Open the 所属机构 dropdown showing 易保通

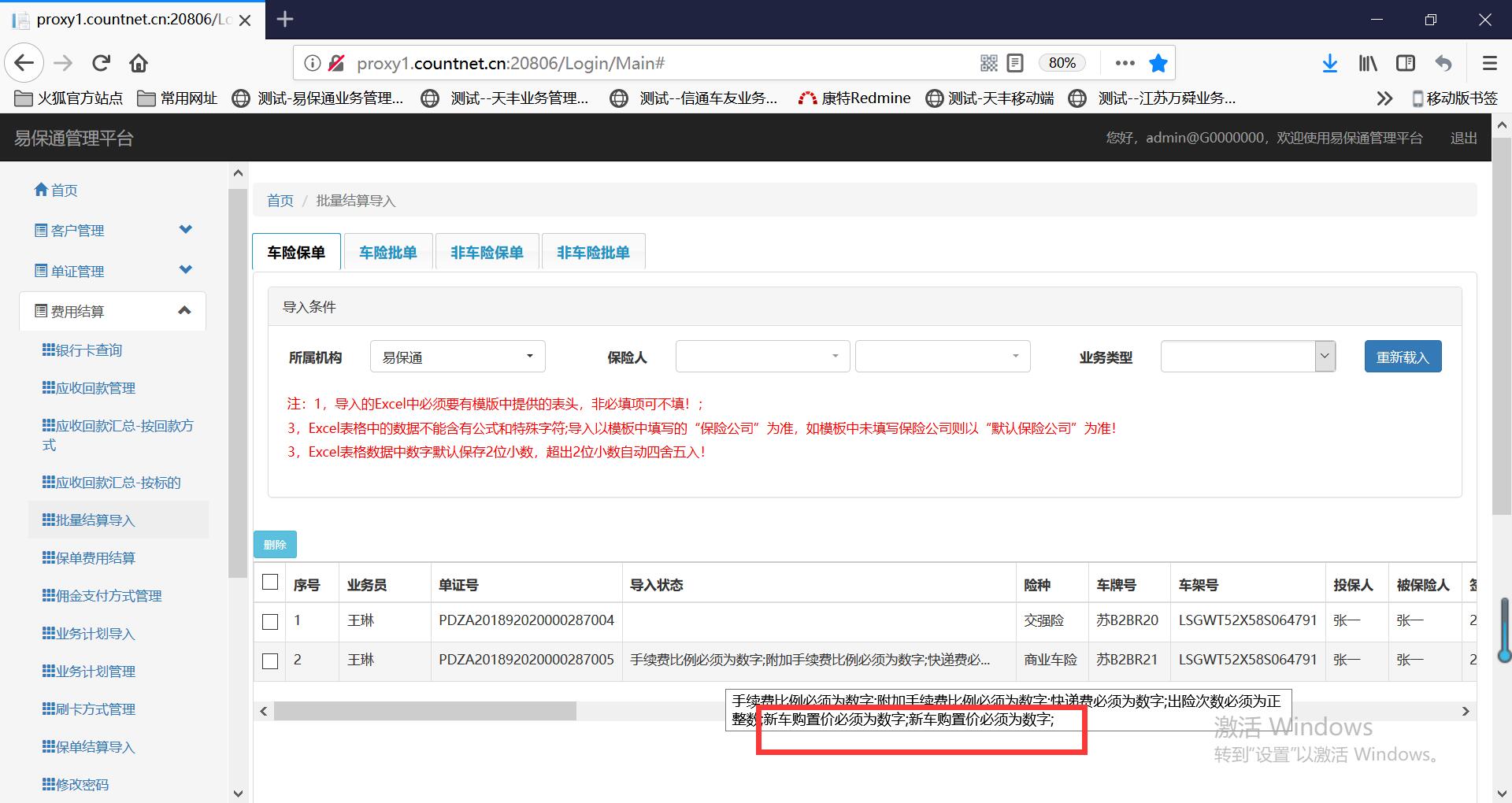[458, 357]
